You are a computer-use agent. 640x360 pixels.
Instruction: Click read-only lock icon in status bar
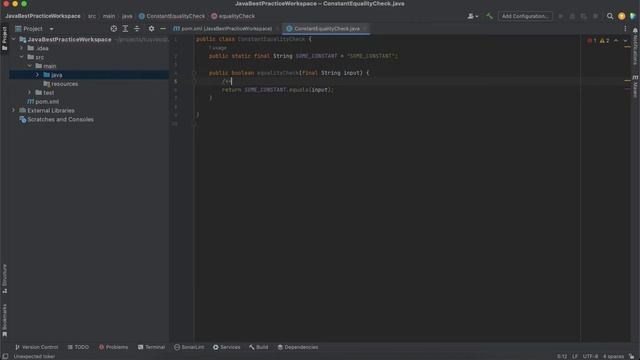pos(631,357)
